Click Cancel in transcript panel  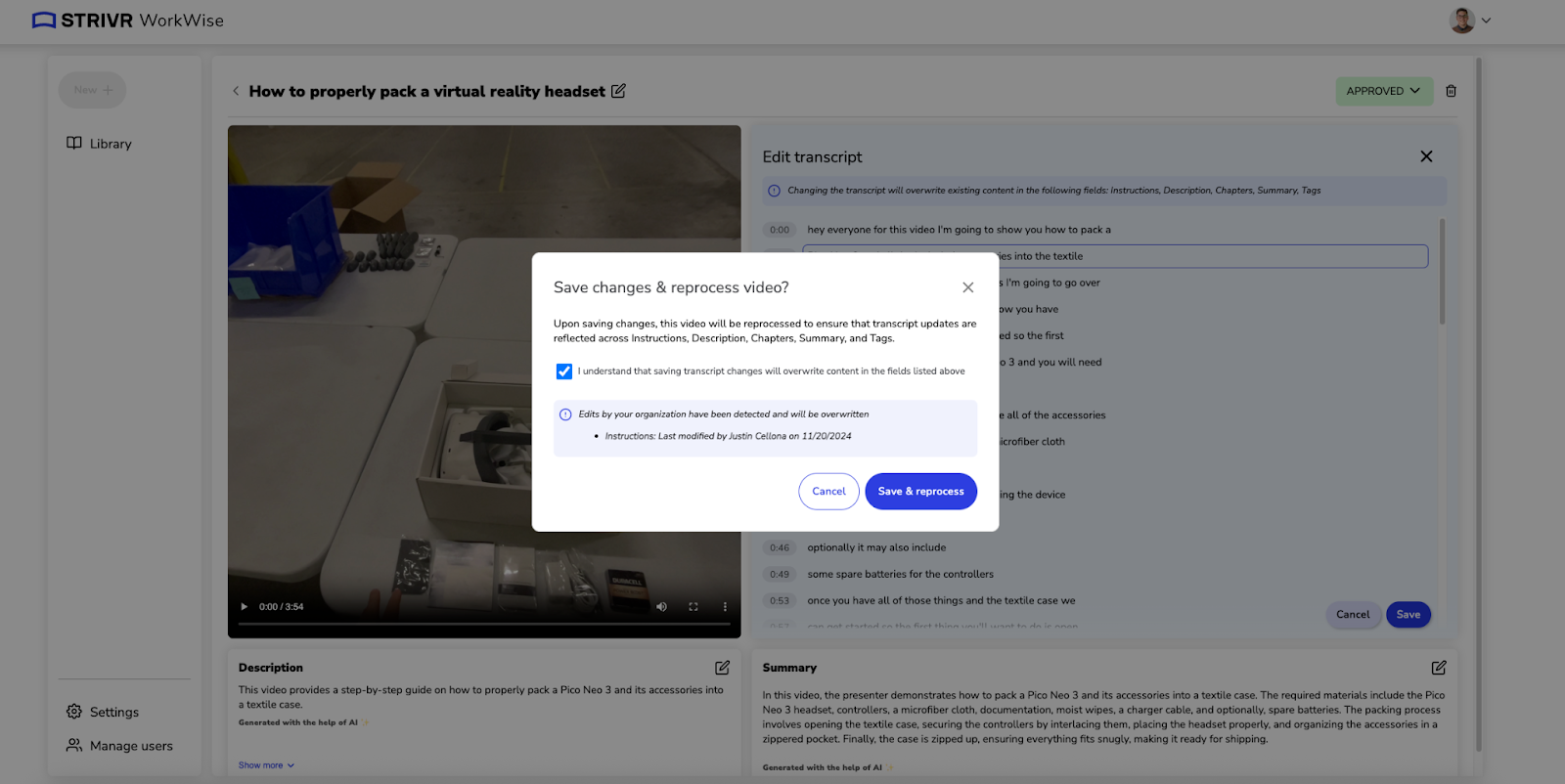pos(1353,615)
